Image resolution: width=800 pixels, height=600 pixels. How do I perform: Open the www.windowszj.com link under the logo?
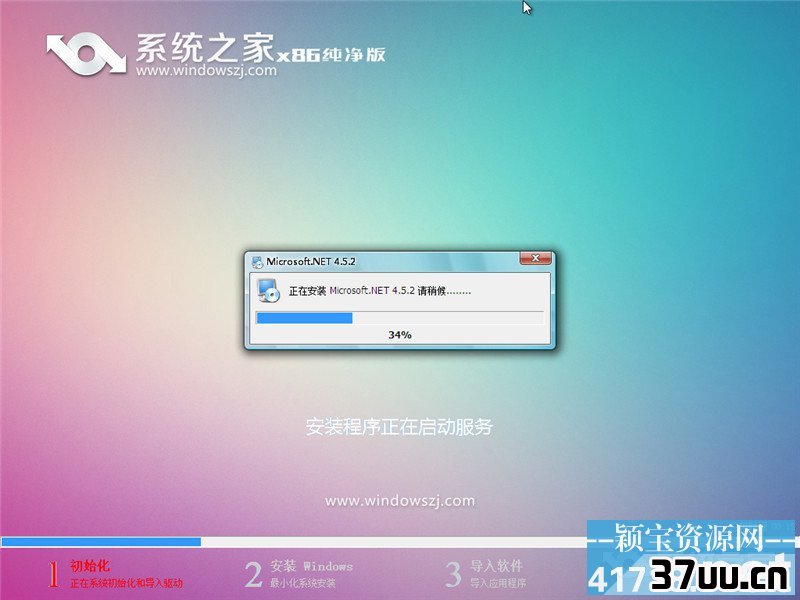[x=206, y=70]
